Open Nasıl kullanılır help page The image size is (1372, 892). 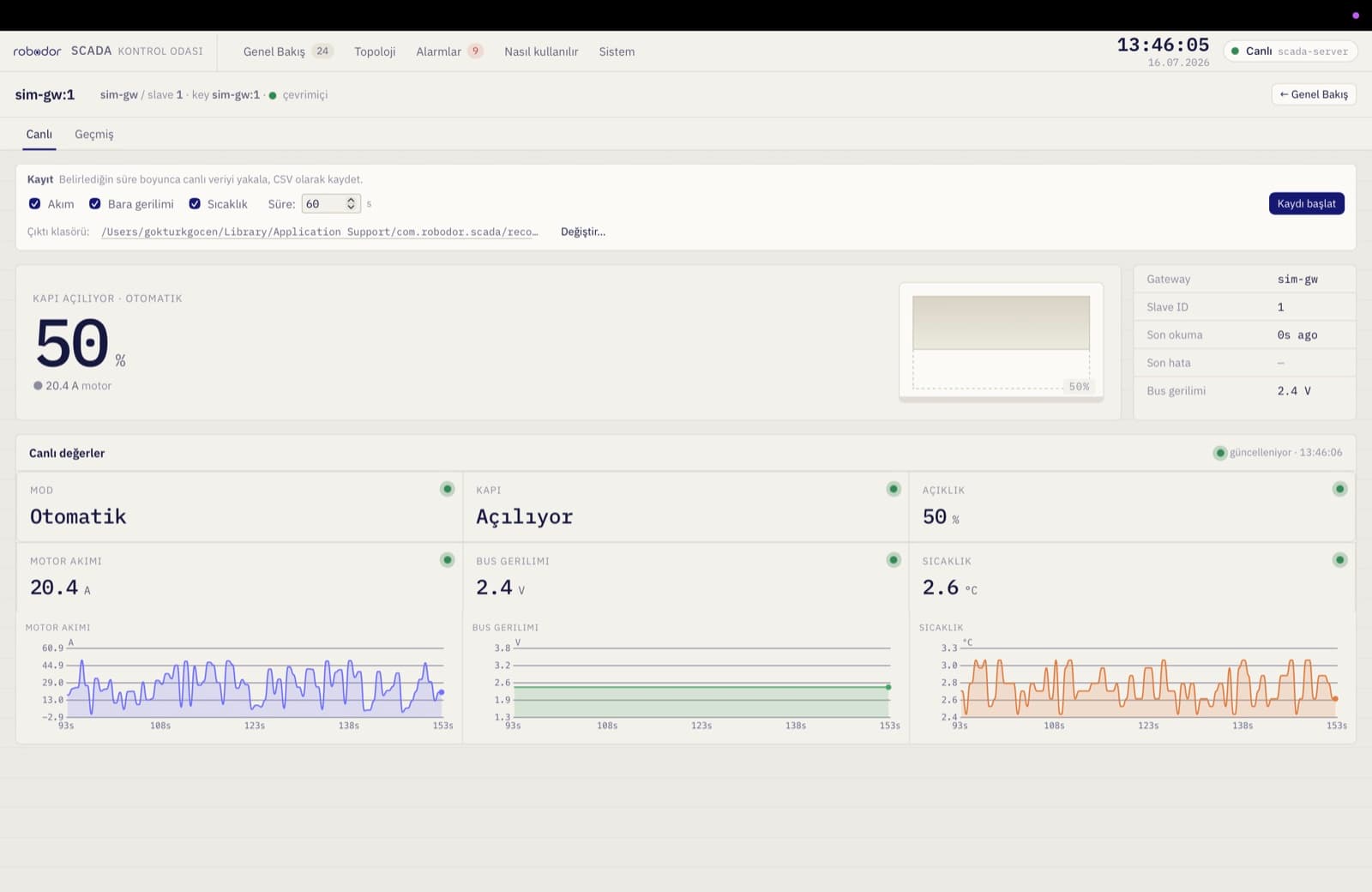click(x=541, y=51)
